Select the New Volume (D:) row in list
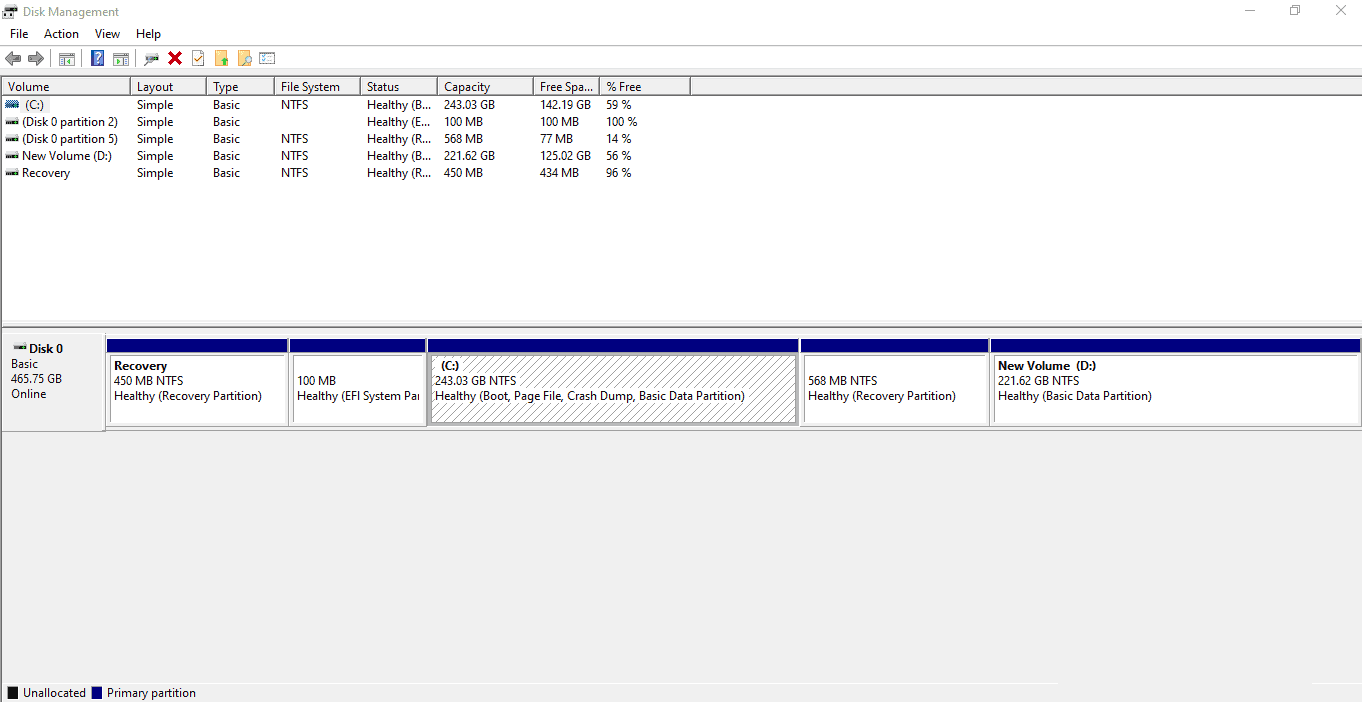This screenshot has height=702, width=1362. [66, 156]
